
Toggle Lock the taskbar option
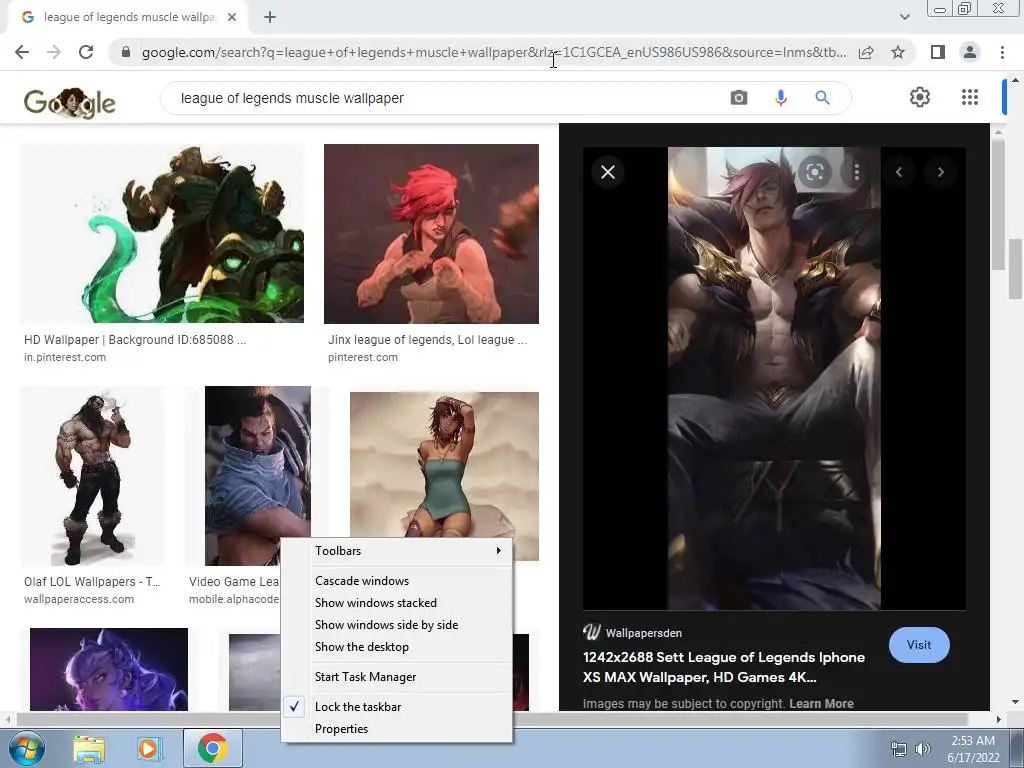(396, 707)
